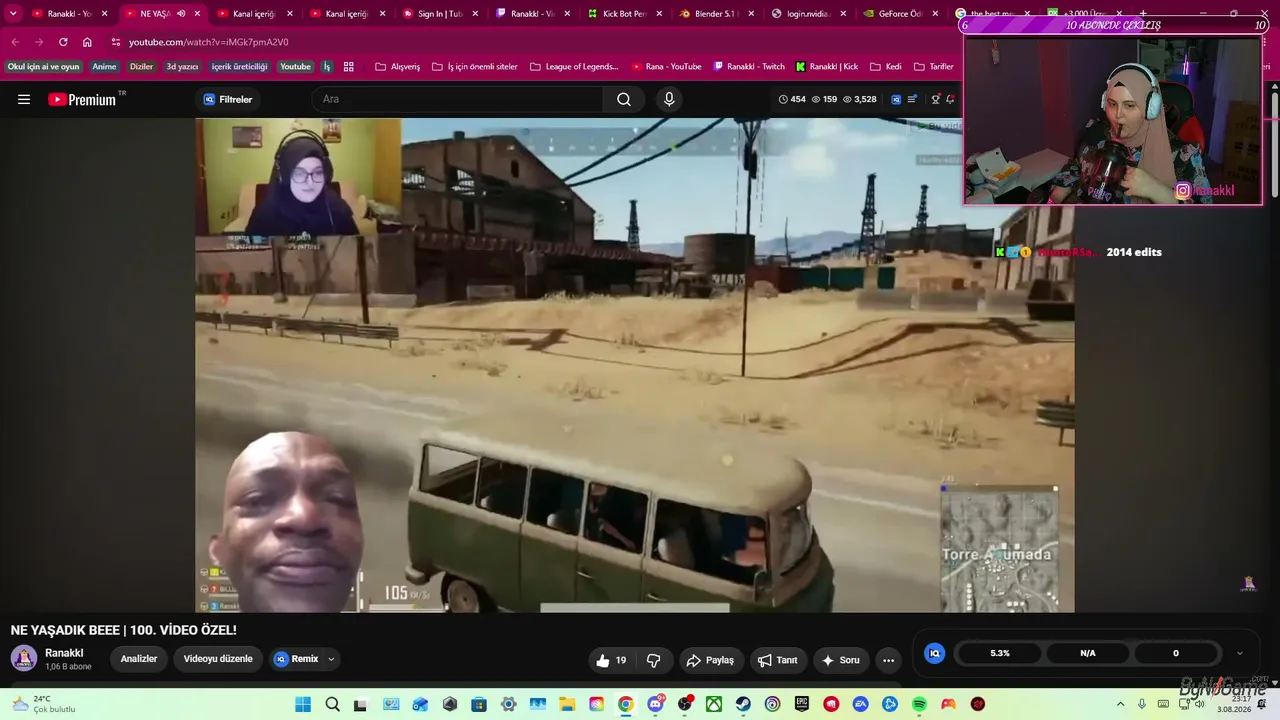This screenshot has height=720, width=1280.
Task: Open the Anime bookmark chip
Action: click(x=104, y=67)
